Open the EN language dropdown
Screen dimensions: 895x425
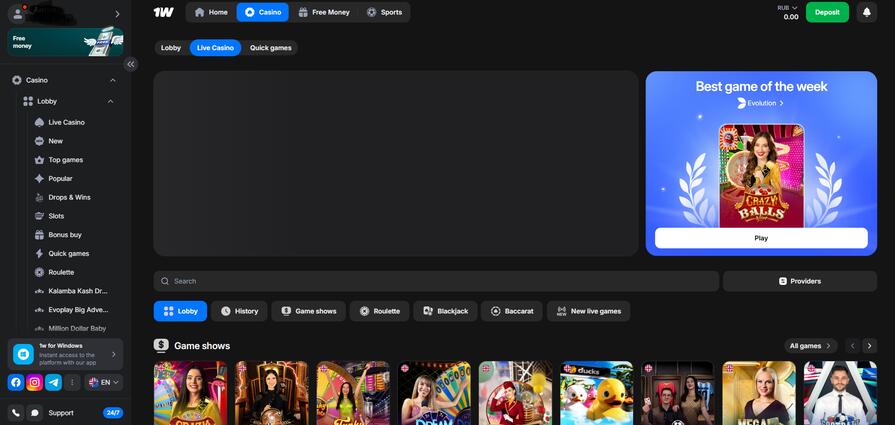(x=104, y=382)
